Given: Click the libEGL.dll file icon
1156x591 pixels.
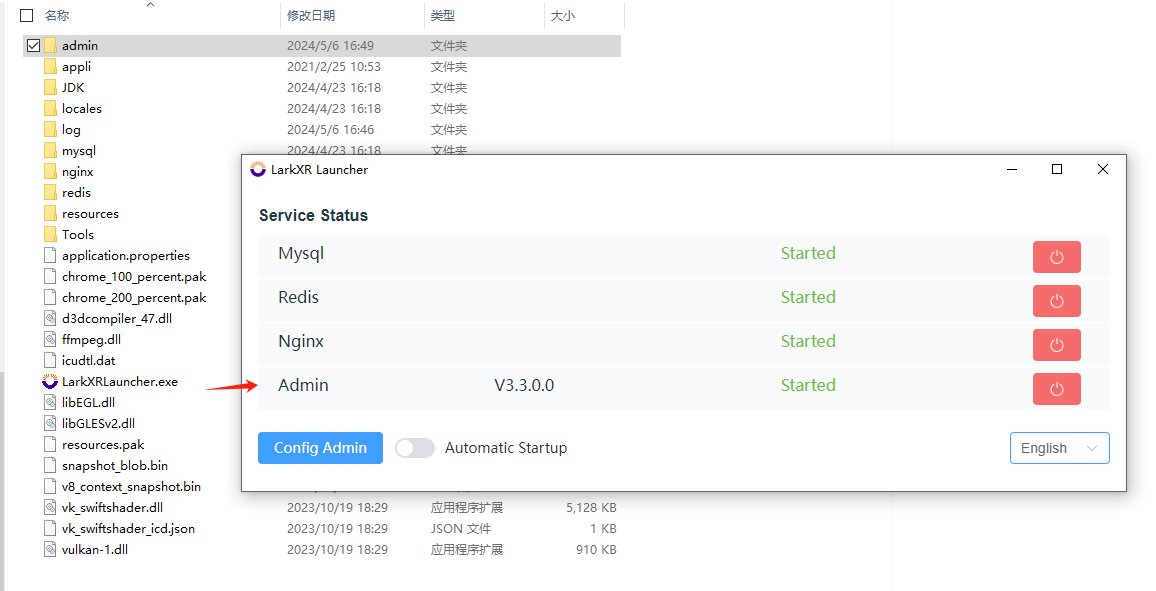Looking at the screenshot, I should [x=50, y=402].
